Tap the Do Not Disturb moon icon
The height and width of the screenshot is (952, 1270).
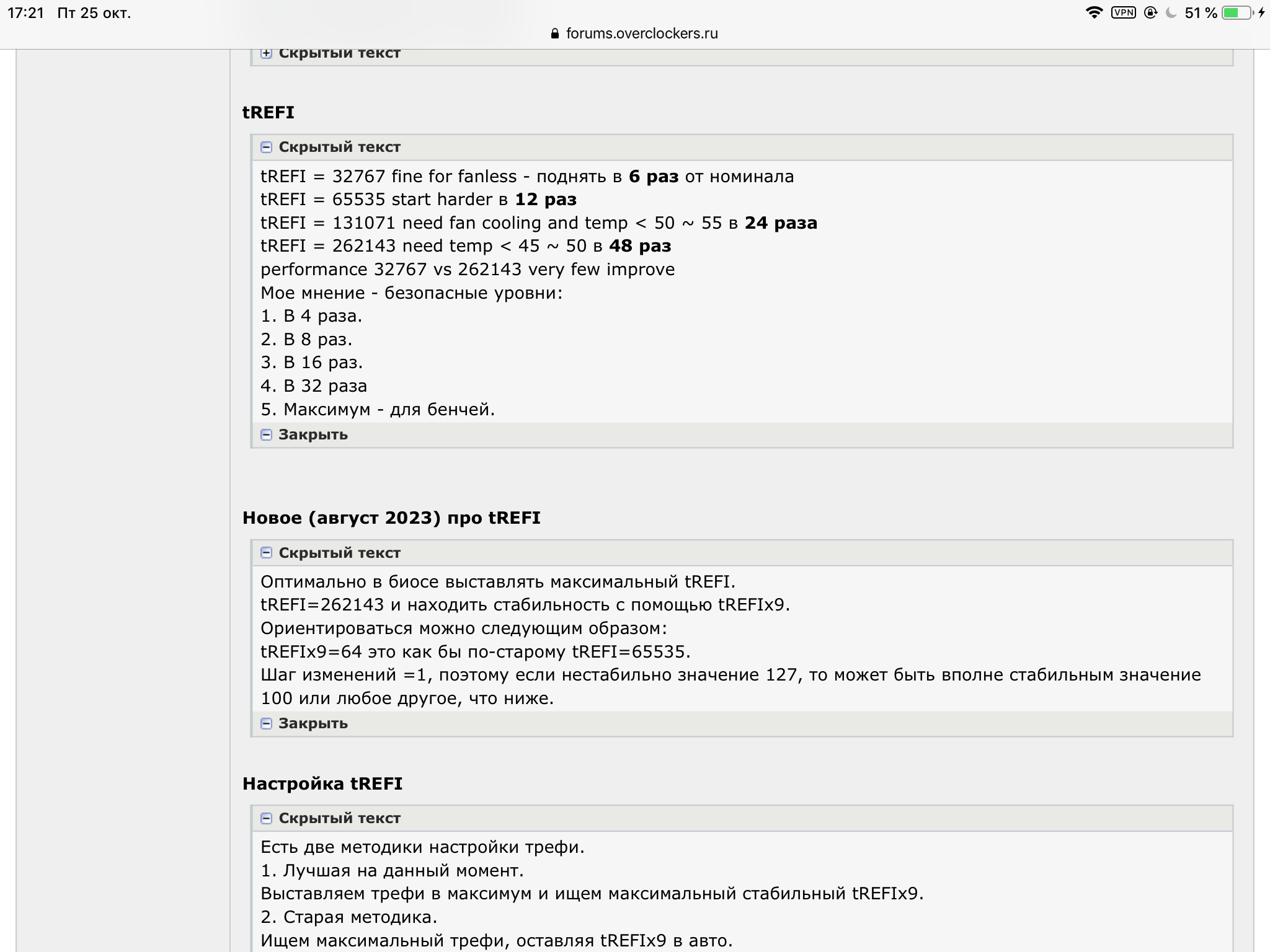pos(1171,13)
